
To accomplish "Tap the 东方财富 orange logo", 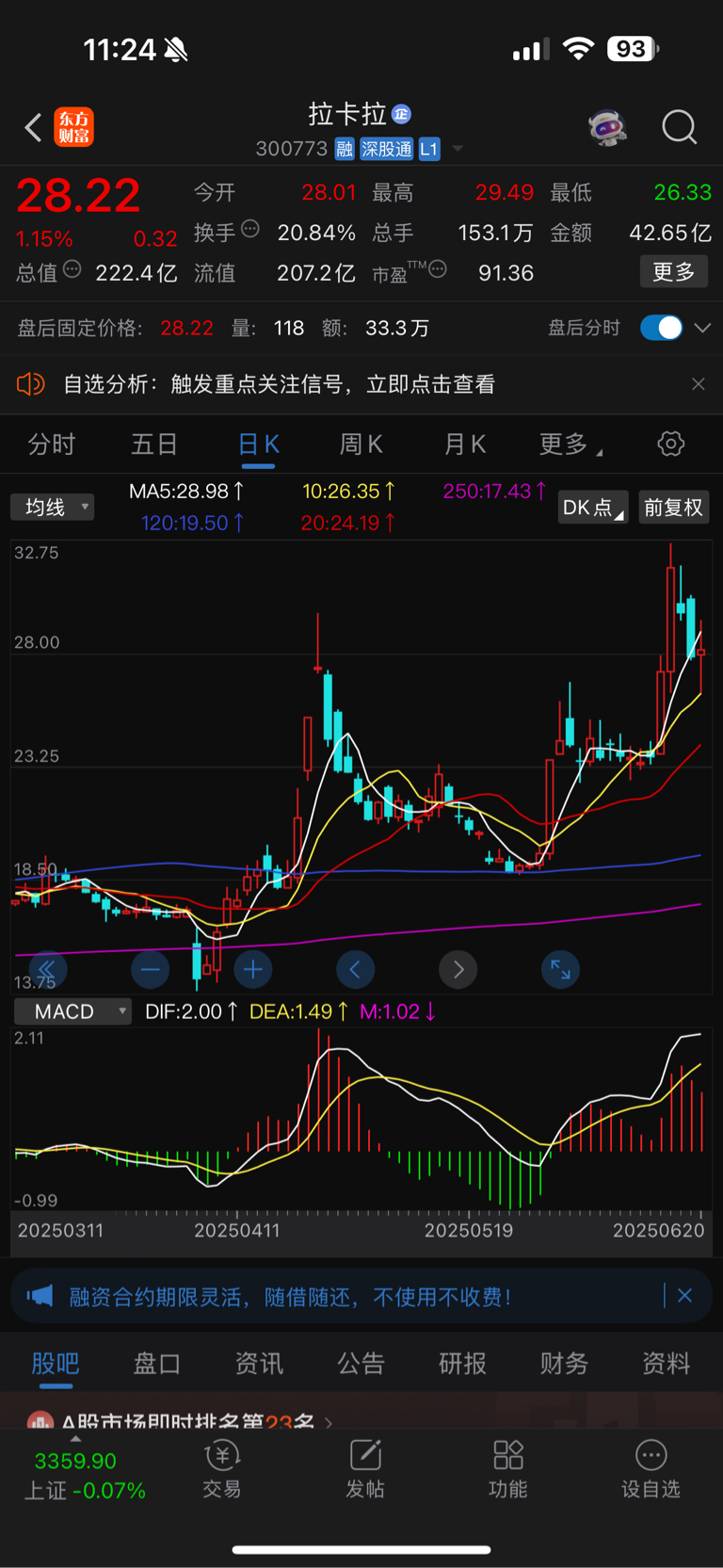I will coord(74,127).
